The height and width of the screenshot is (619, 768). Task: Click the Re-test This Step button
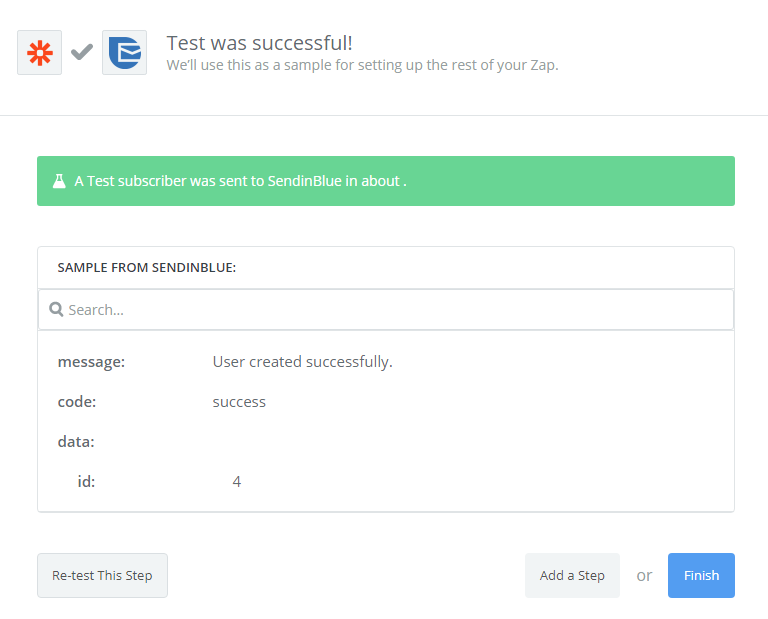(102, 575)
